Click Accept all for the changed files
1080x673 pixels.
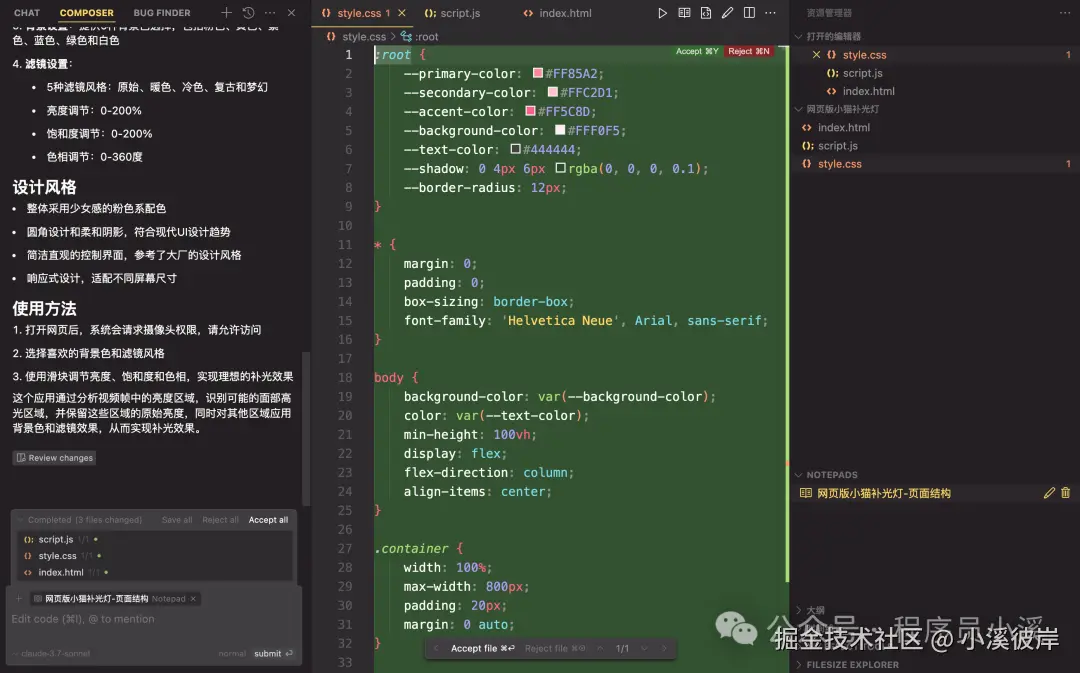(268, 520)
